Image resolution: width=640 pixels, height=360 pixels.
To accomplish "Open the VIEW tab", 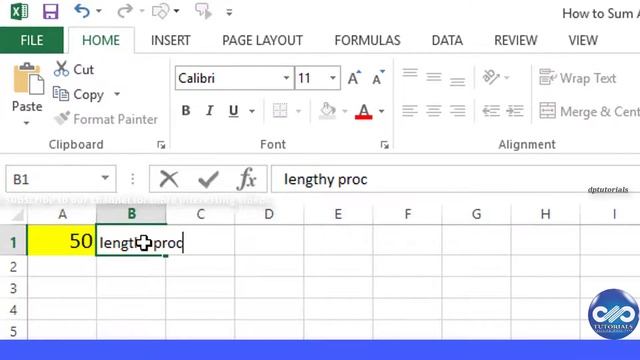I will click(583, 40).
